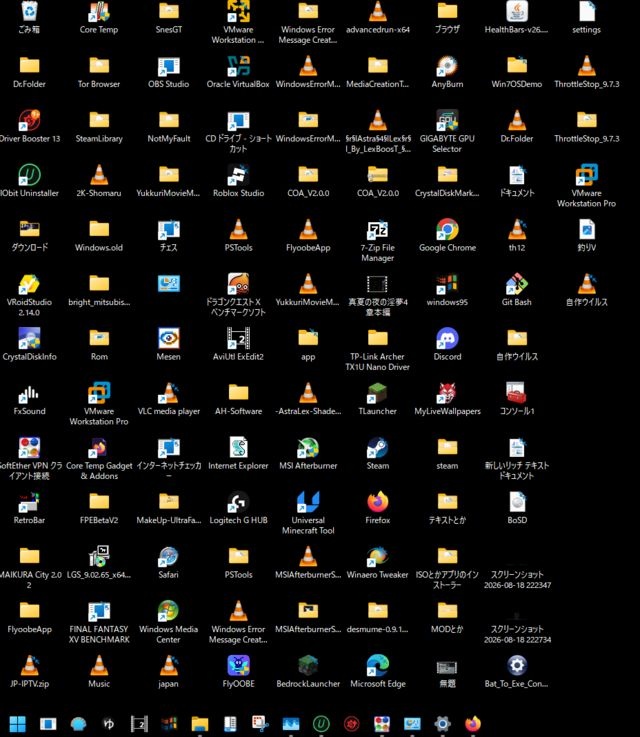Open TLauncher desktop shortcut
The width and height of the screenshot is (640, 737).
click(x=377, y=393)
